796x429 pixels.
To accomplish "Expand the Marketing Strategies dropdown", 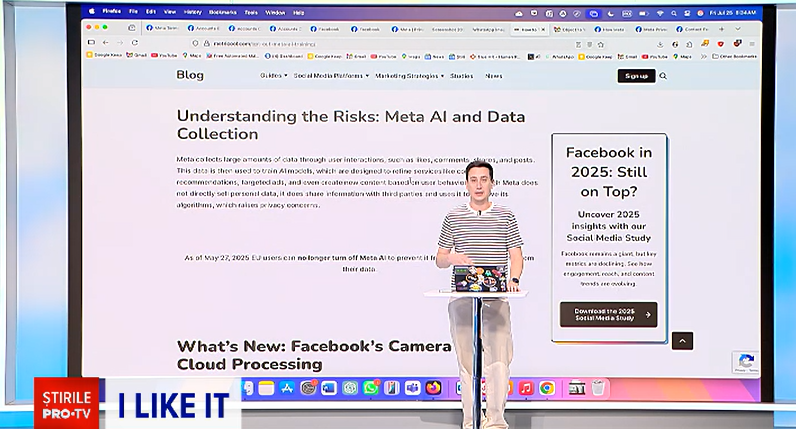I will (x=407, y=76).
